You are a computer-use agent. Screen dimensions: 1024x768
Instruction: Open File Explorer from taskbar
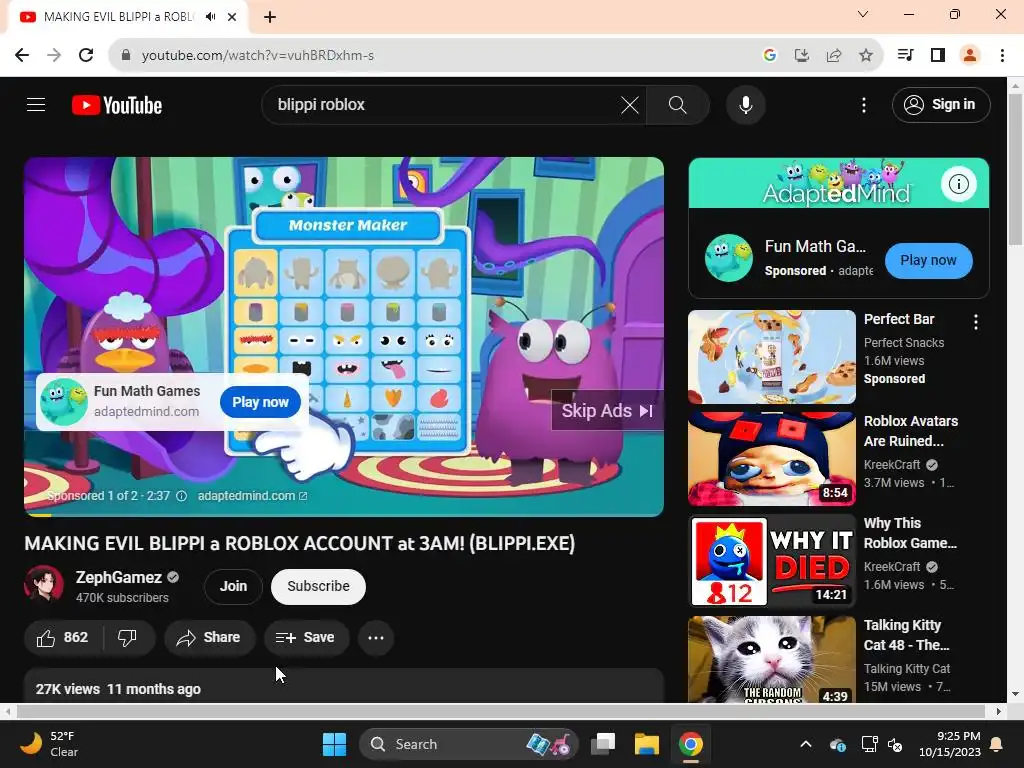[647, 744]
